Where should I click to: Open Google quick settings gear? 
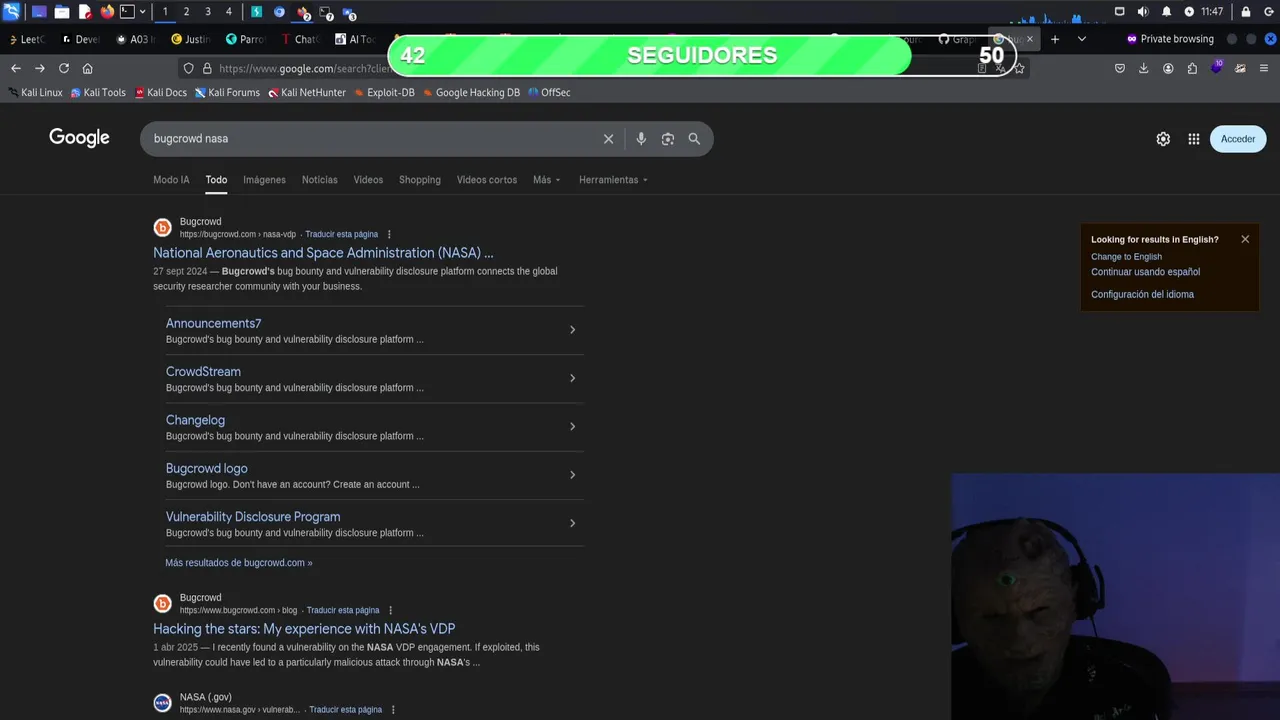[1163, 139]
